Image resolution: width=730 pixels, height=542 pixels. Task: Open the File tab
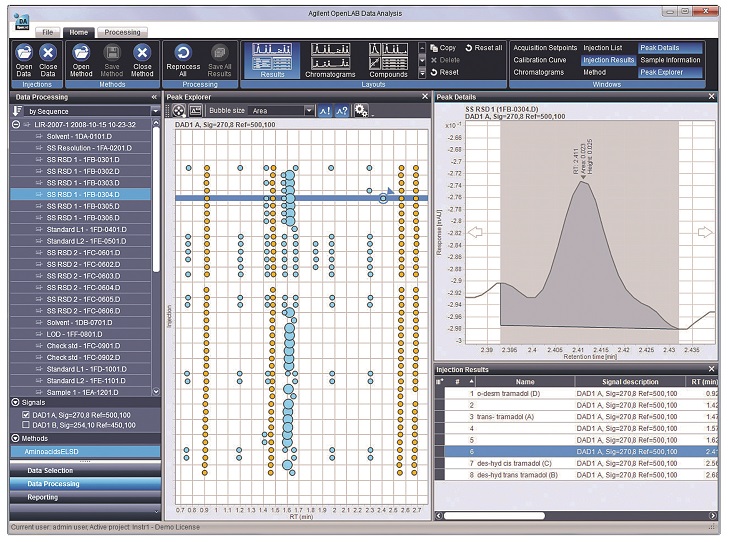point(47,32)
